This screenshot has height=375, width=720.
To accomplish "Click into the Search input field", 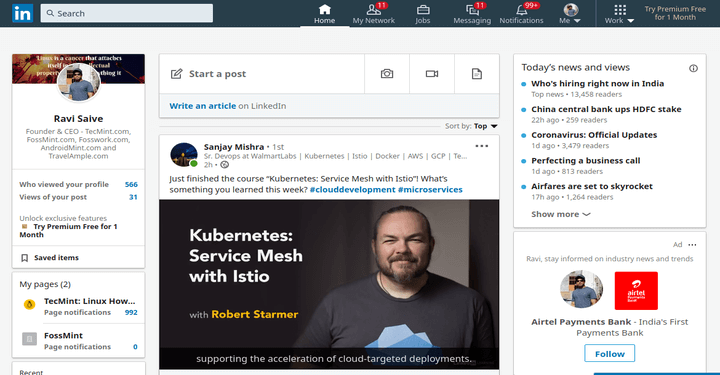I will coord(127,13).
